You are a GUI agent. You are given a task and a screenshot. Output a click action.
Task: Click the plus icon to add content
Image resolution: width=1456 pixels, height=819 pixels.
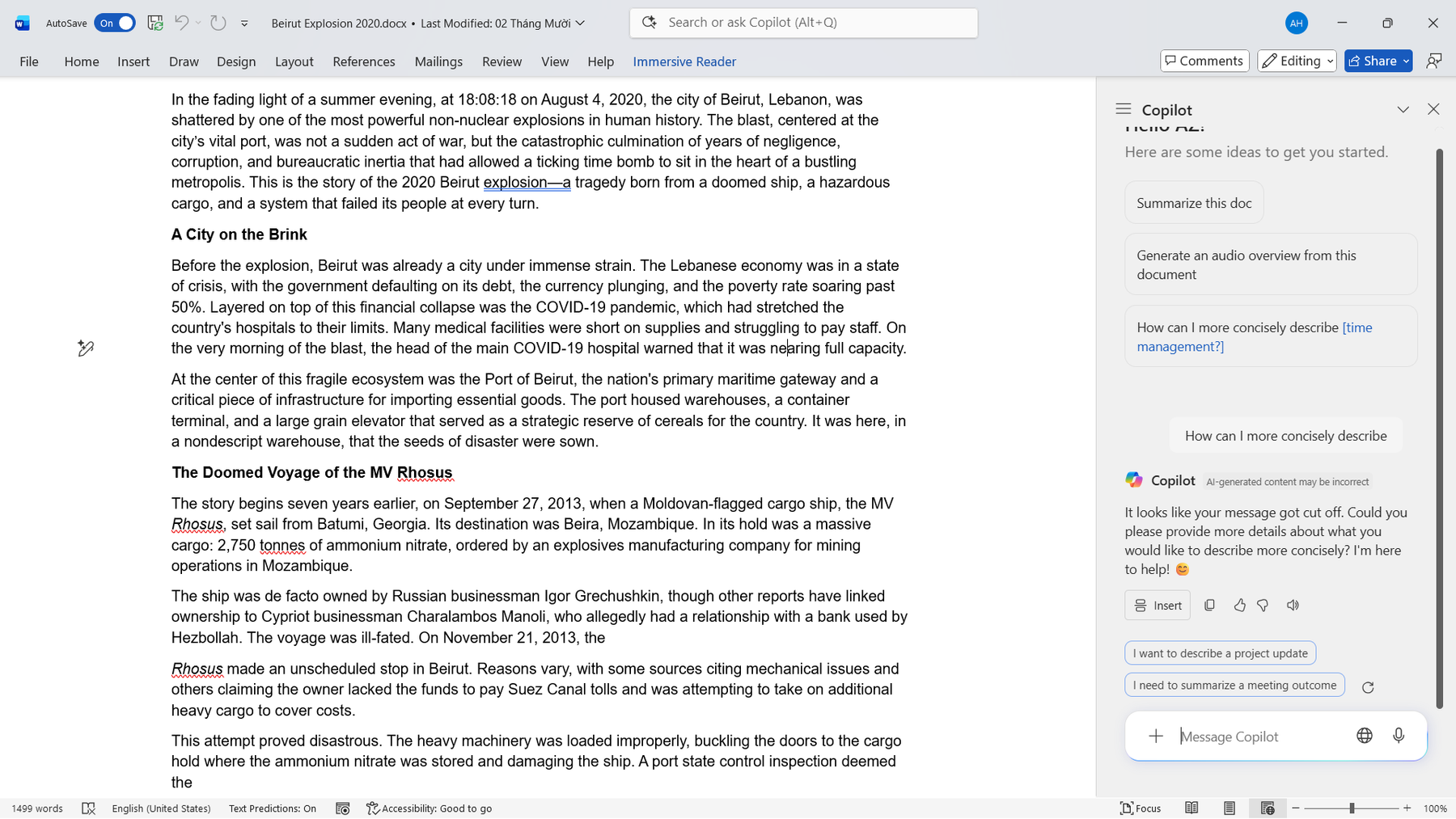1156,736
